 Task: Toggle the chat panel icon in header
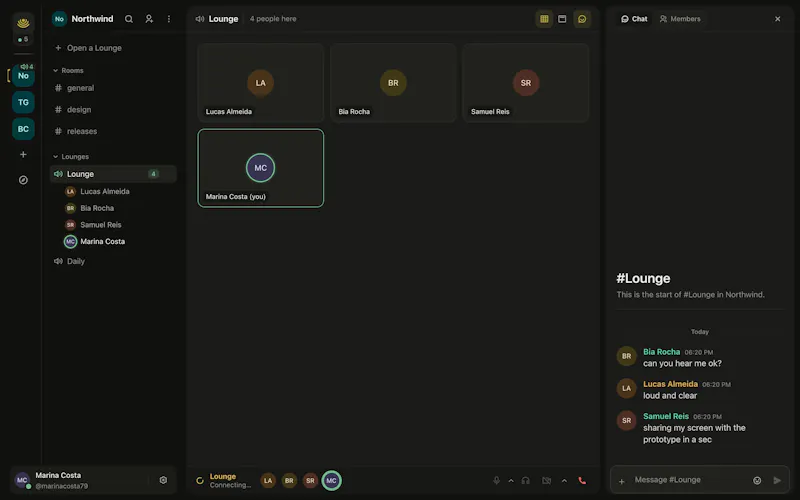tap(582, 19)
